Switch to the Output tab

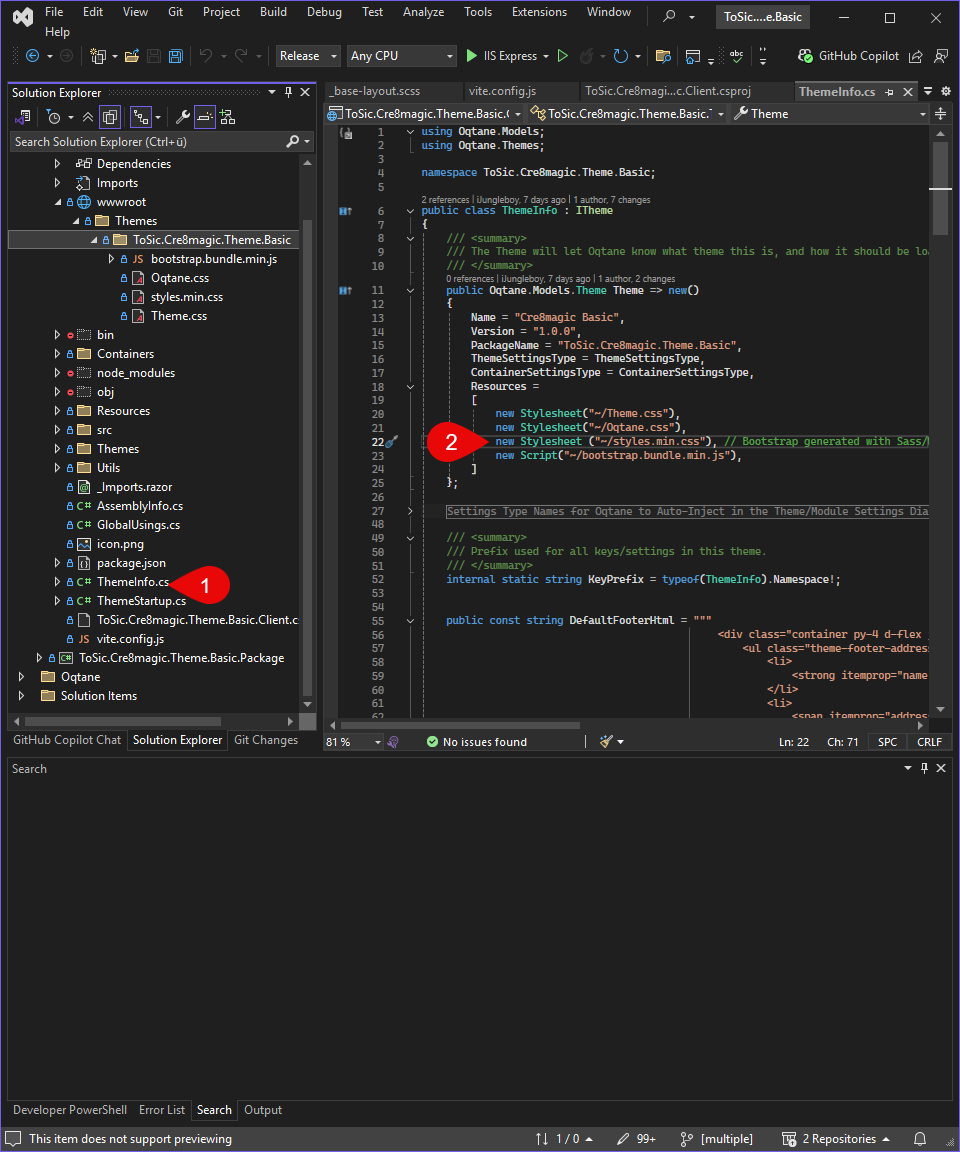point(263,1109)
